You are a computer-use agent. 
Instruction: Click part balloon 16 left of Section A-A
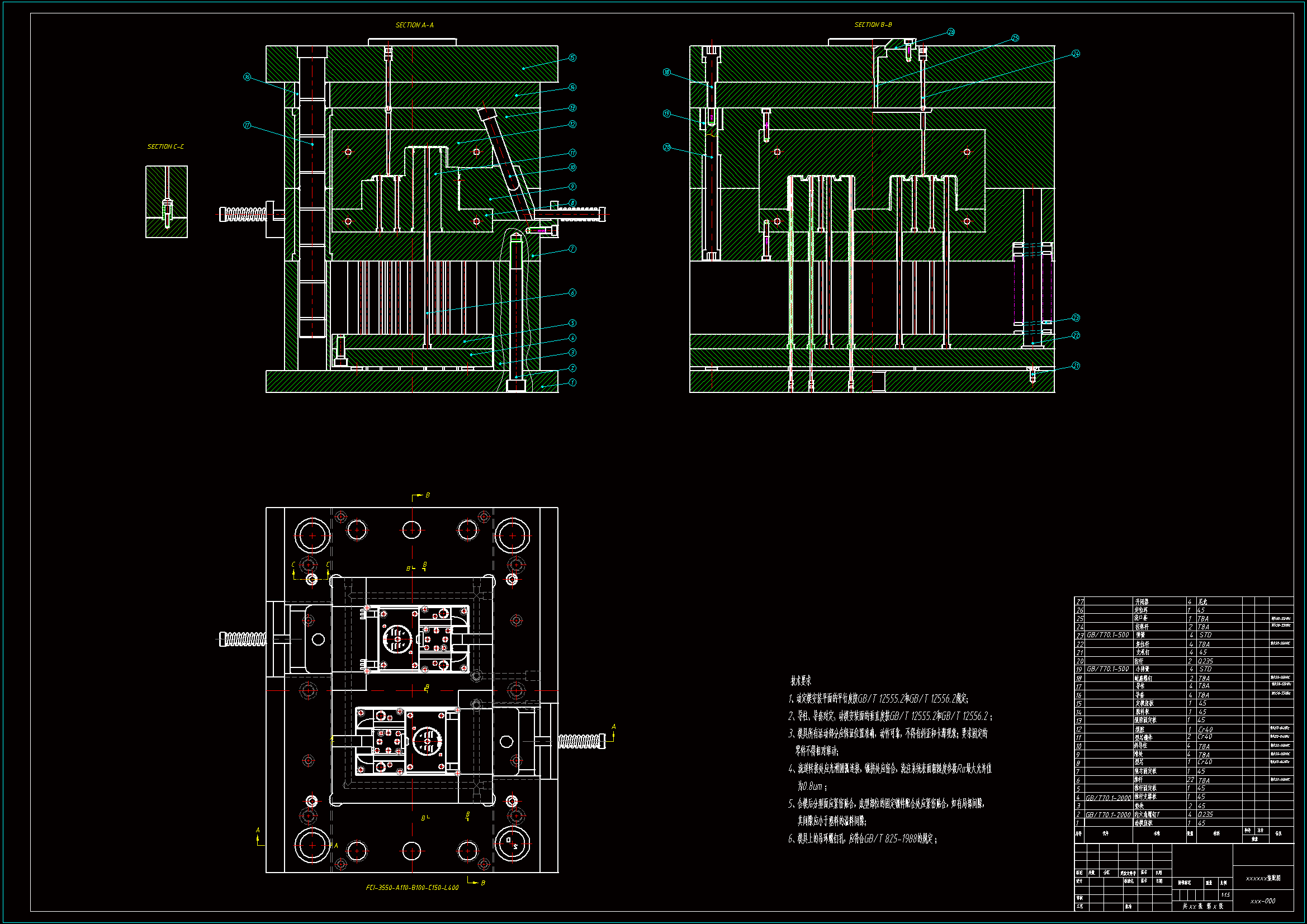[x=247, y=77]
